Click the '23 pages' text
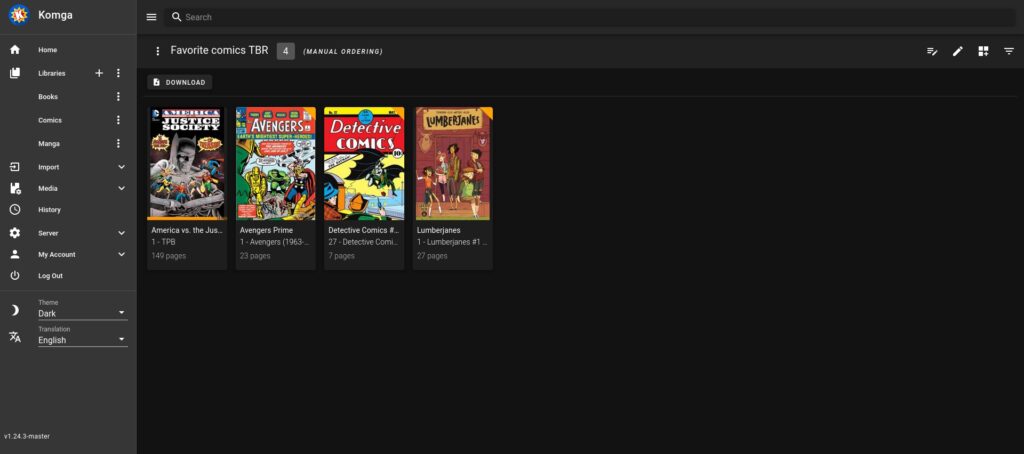This screenshot has width=1024, height=454. coord(255,255)
